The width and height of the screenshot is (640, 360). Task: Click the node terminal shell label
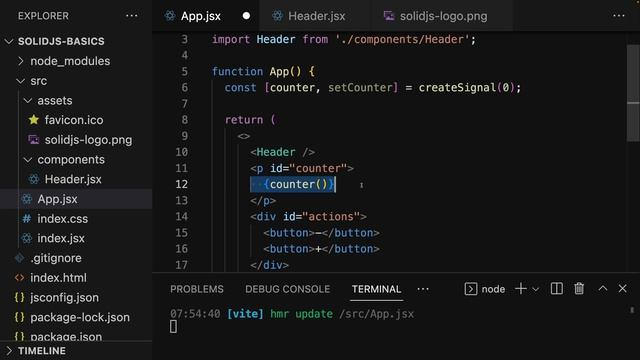coord(493,289)
